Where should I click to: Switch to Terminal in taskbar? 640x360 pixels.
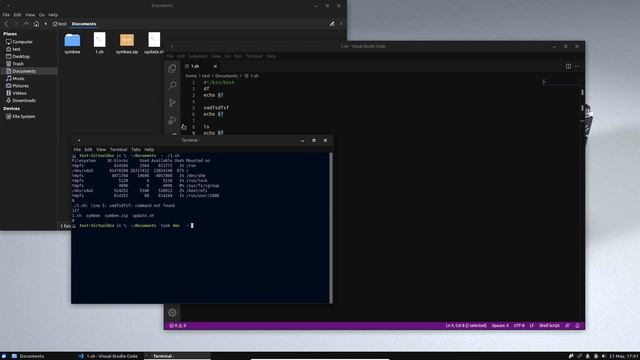[x=177, y=356]
